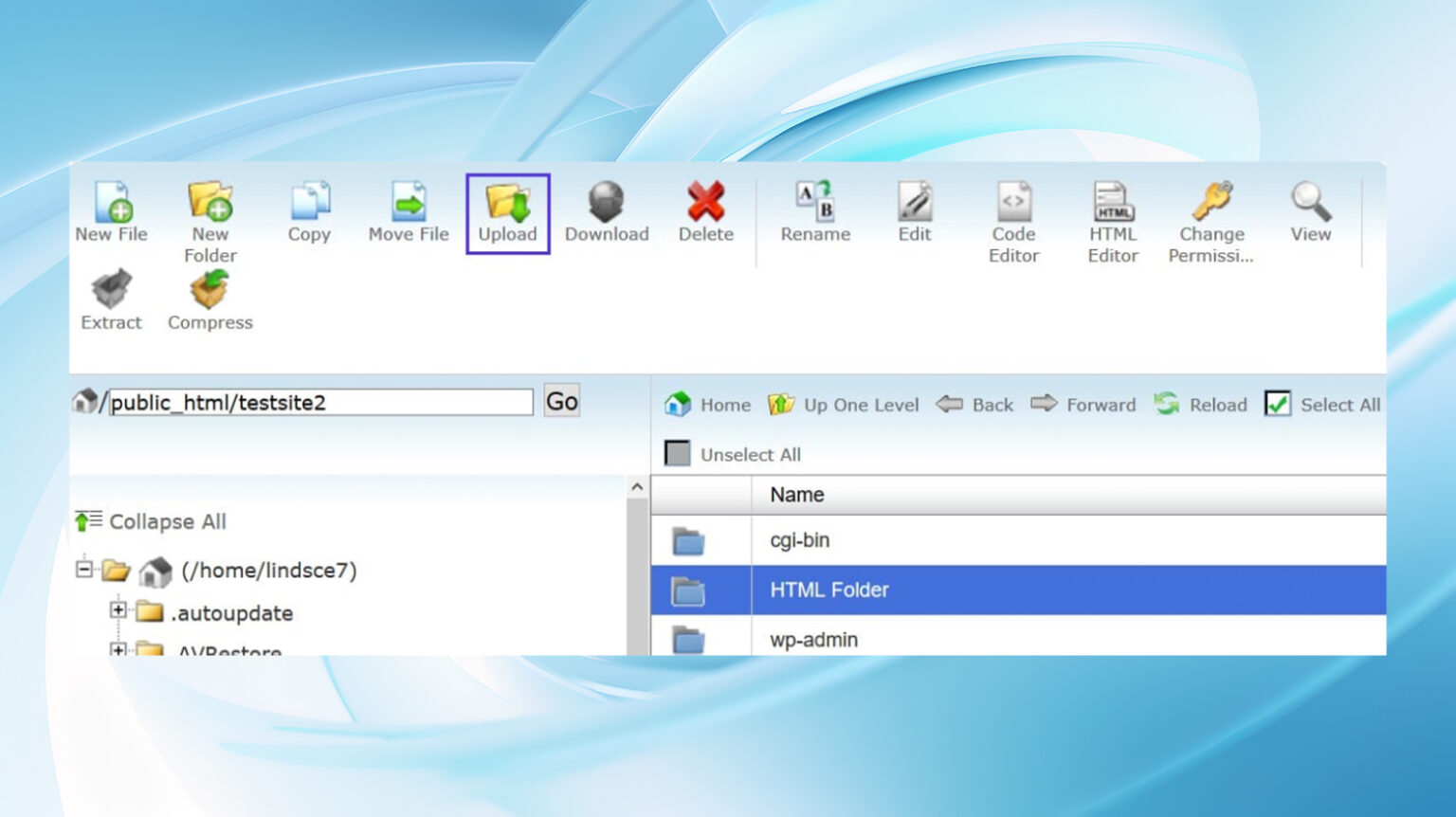The image size is (1456, 817).
Task: Click the Download globe icon
Action: [606, 202]
